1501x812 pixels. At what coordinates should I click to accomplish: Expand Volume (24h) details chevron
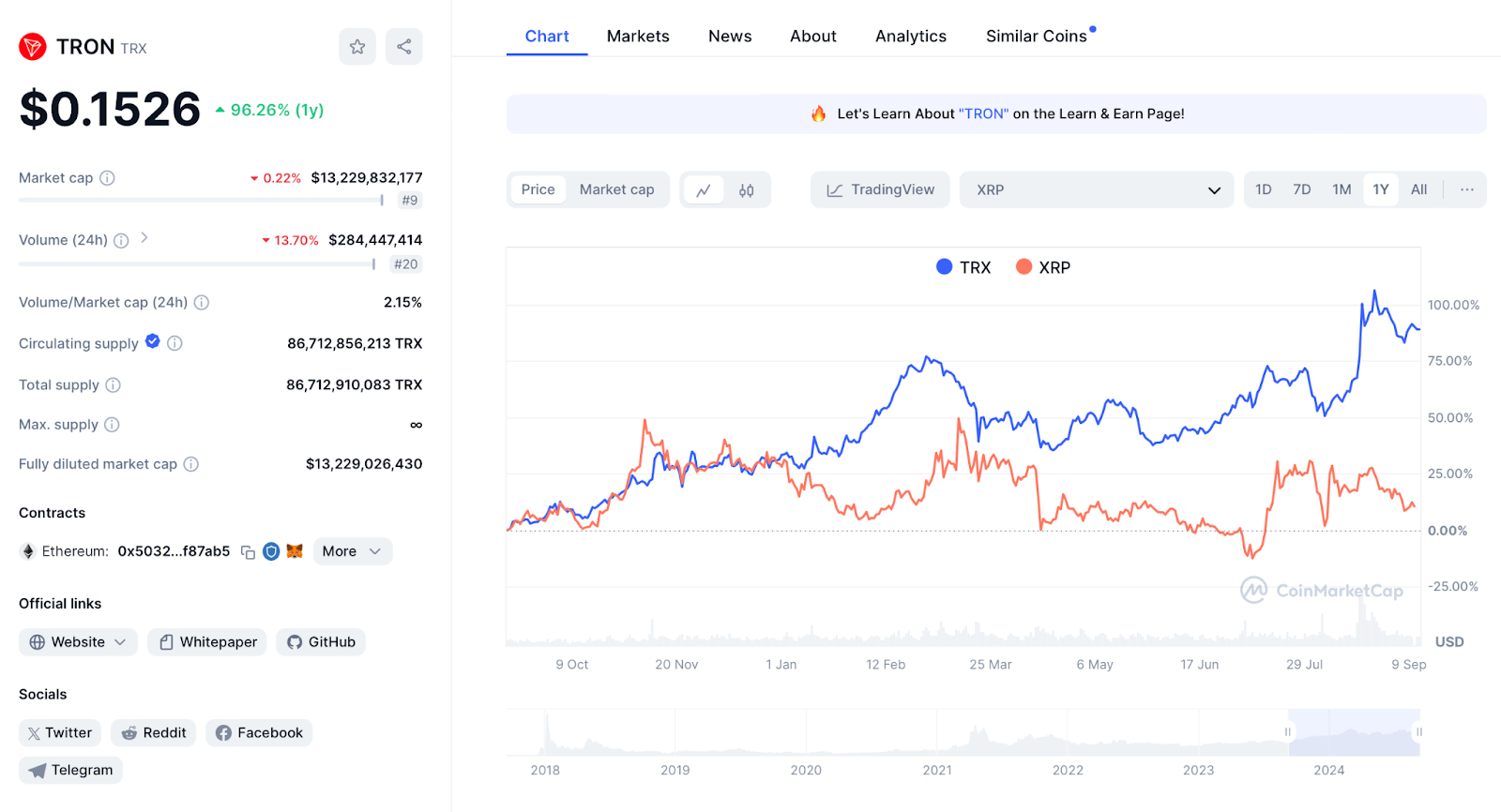(144, 238)
